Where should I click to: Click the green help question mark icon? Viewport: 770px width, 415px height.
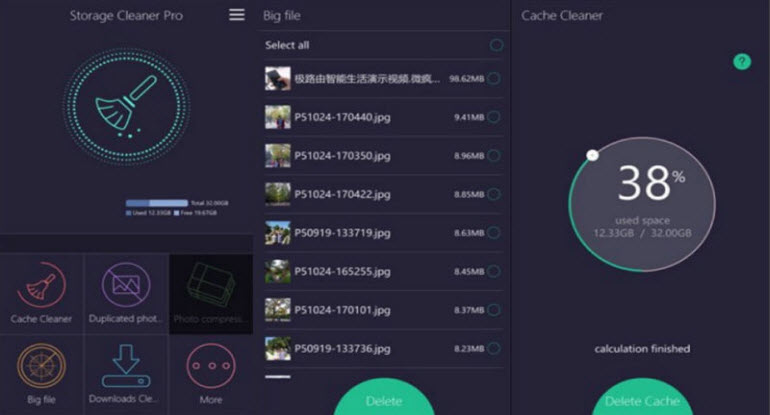pyautogui.click(x=742, y=62)
